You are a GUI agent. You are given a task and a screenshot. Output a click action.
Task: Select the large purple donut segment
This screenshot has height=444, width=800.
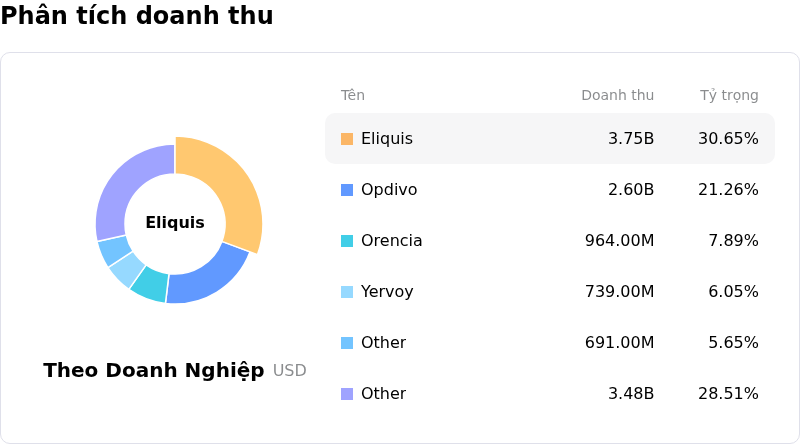tap(122, 190)
